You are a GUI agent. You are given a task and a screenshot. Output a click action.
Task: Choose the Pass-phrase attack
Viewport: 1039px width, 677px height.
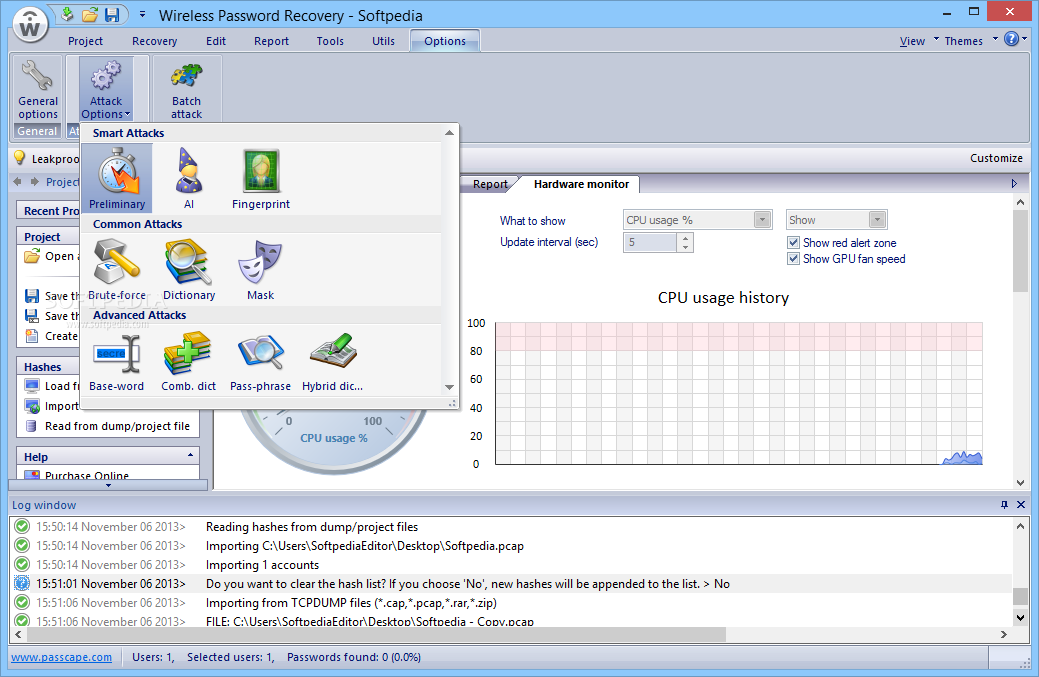[260, 360]
